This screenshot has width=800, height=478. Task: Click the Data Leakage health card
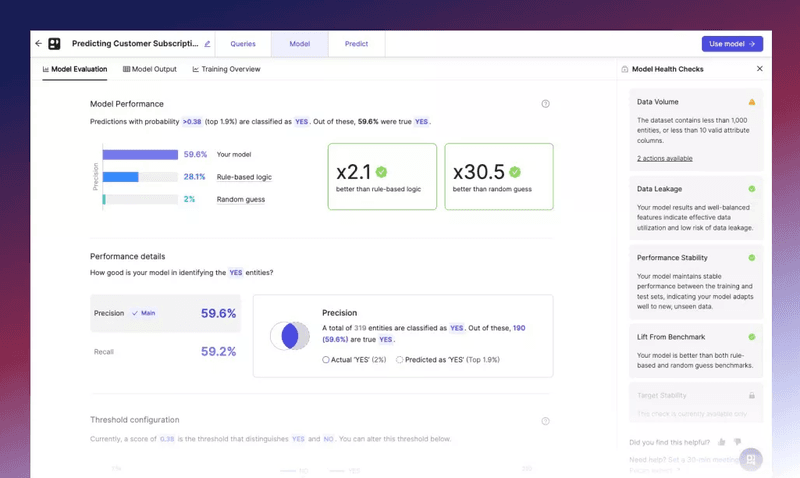point(696,208)
